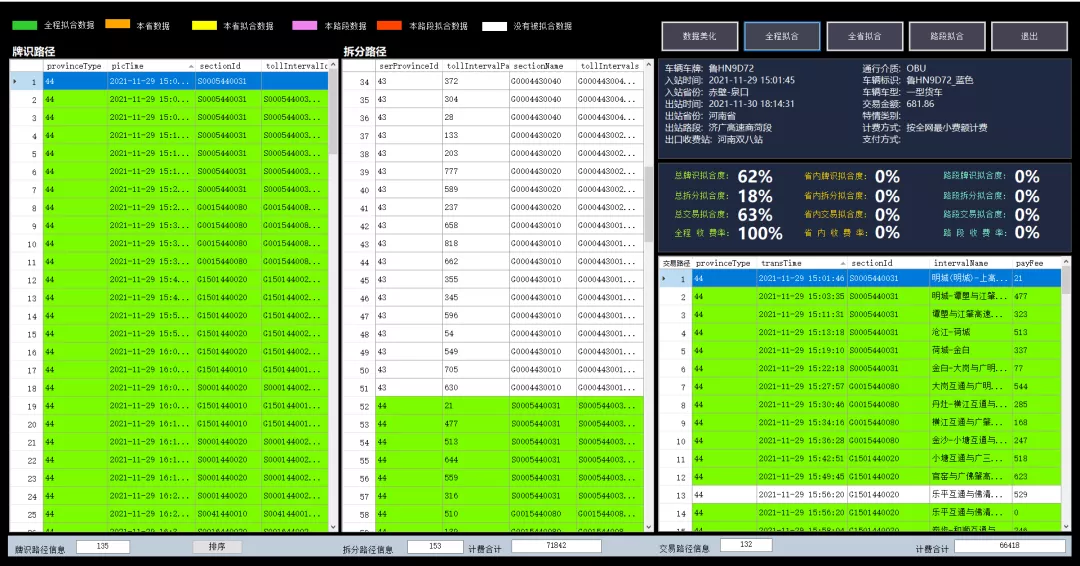Select row 52 in the 拆分路径 table
This screenshot has height=566, width=1080.
pyautogui.click(x=500, y=406)
